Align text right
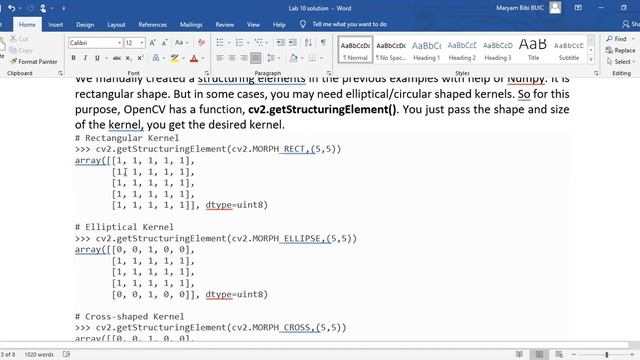640x360 pixels. click(244, 58)
